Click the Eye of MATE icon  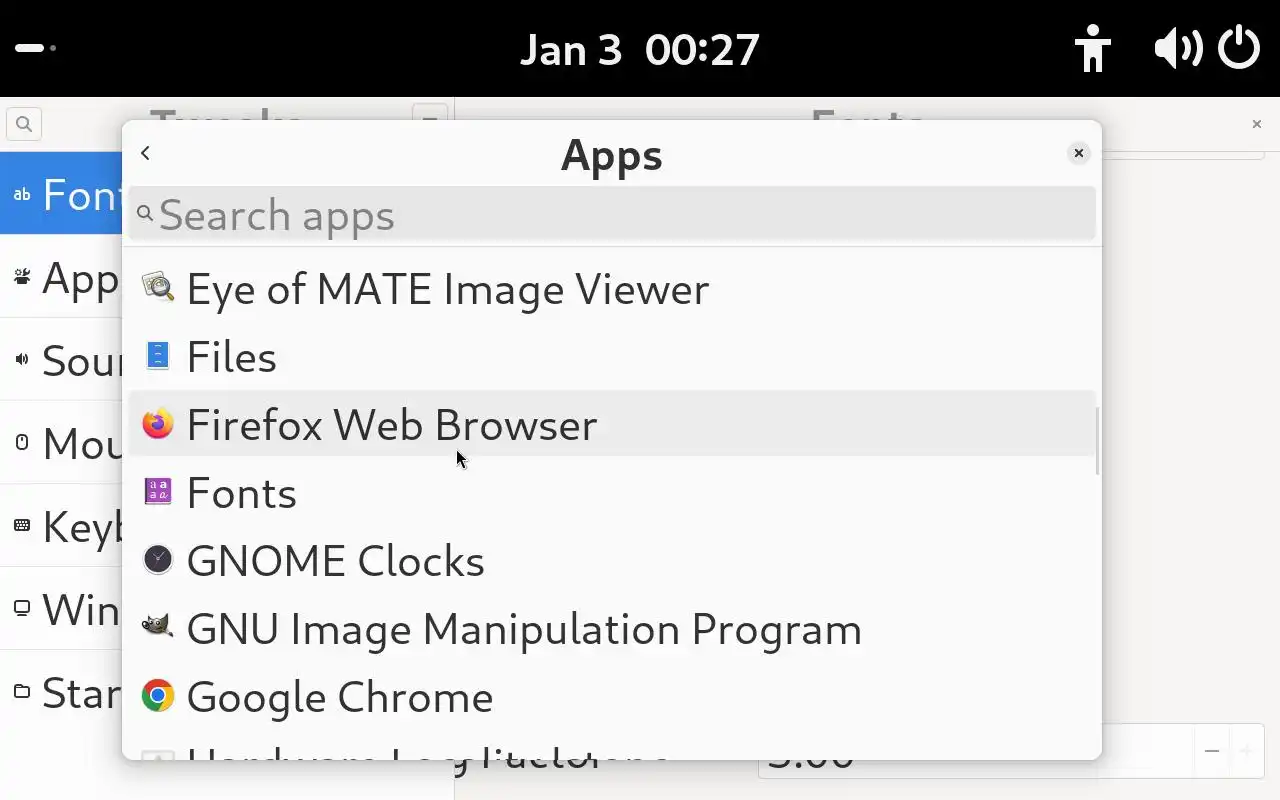(158, 288)
